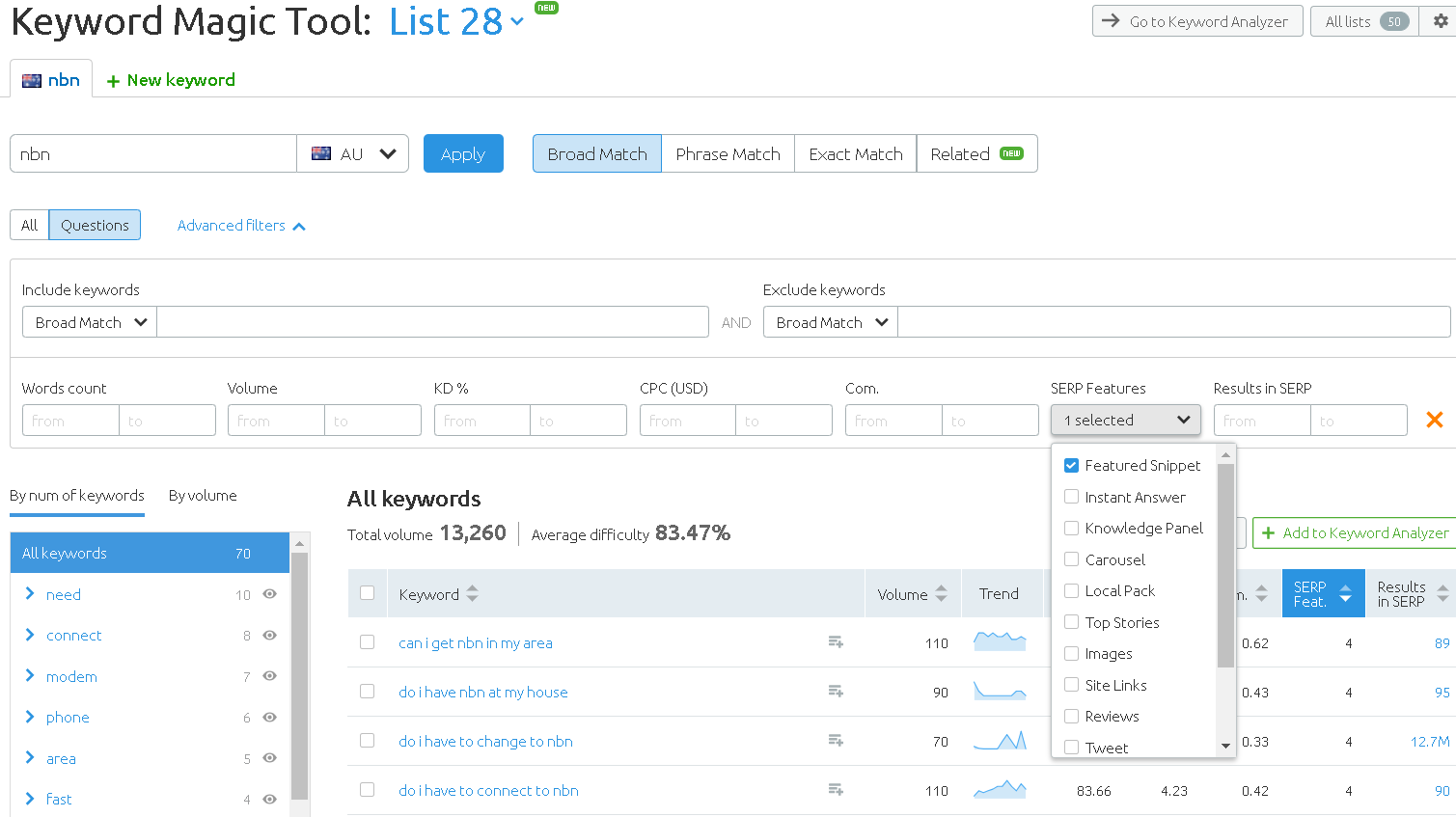Select row 'can i get nbn in my area' checkbox
1456x817 pixels.
(367, 642)
